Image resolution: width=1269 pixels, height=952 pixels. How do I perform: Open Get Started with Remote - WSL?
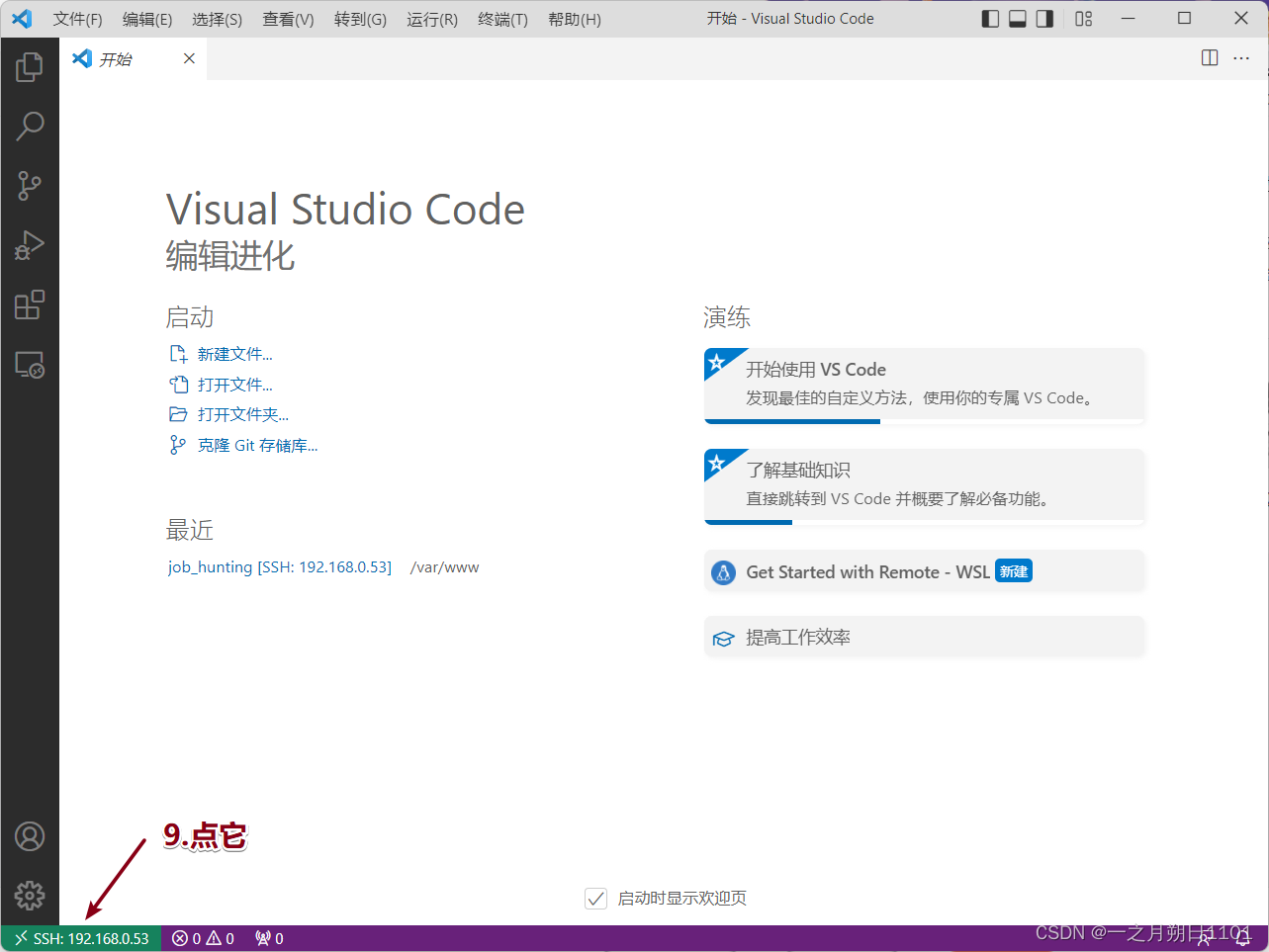click(x=924, y=571)
